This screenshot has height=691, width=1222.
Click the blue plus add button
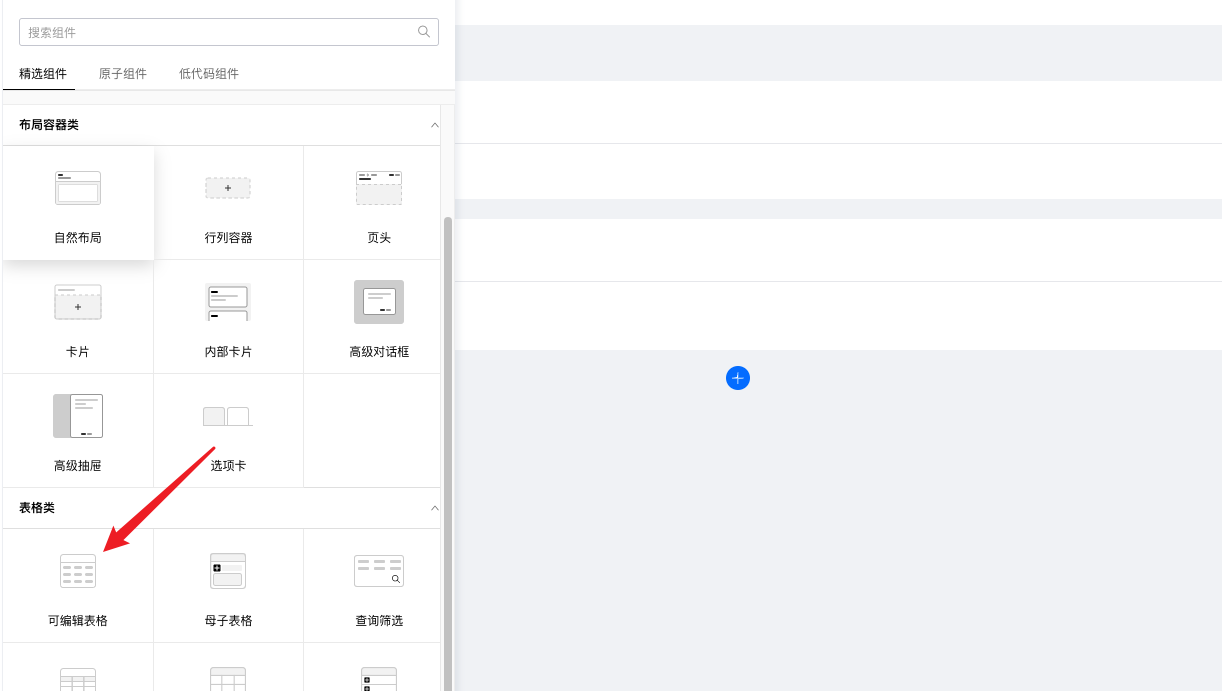click(x=738, y=378)
